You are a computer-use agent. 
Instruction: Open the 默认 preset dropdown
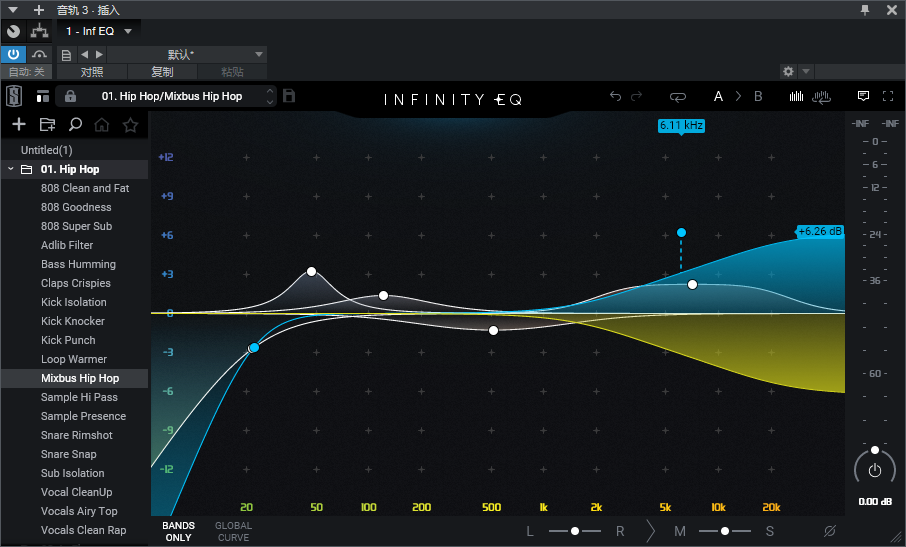pyautogui.click(x=187, y=54)
